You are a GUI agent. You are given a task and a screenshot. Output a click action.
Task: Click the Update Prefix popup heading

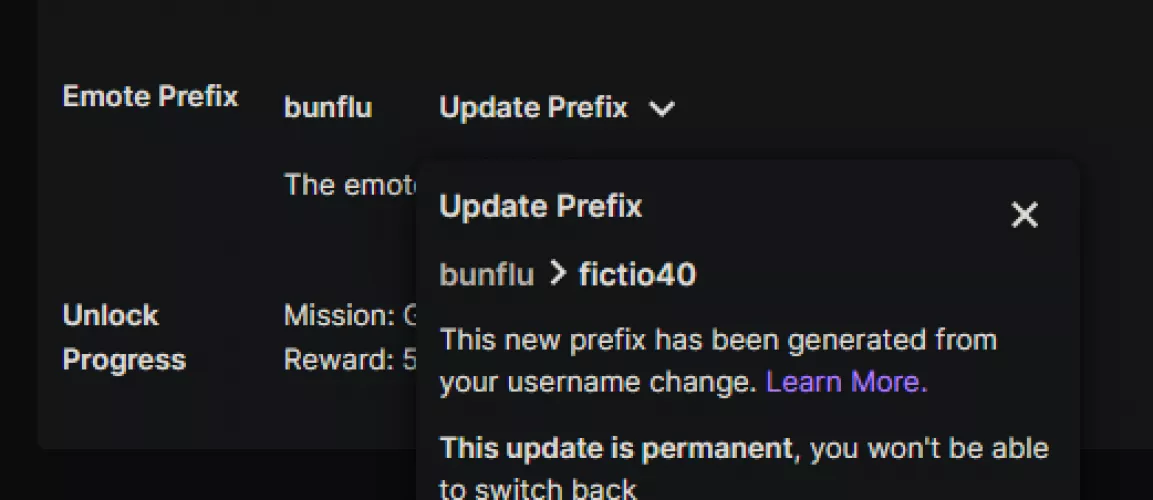(x=540, y=207)
